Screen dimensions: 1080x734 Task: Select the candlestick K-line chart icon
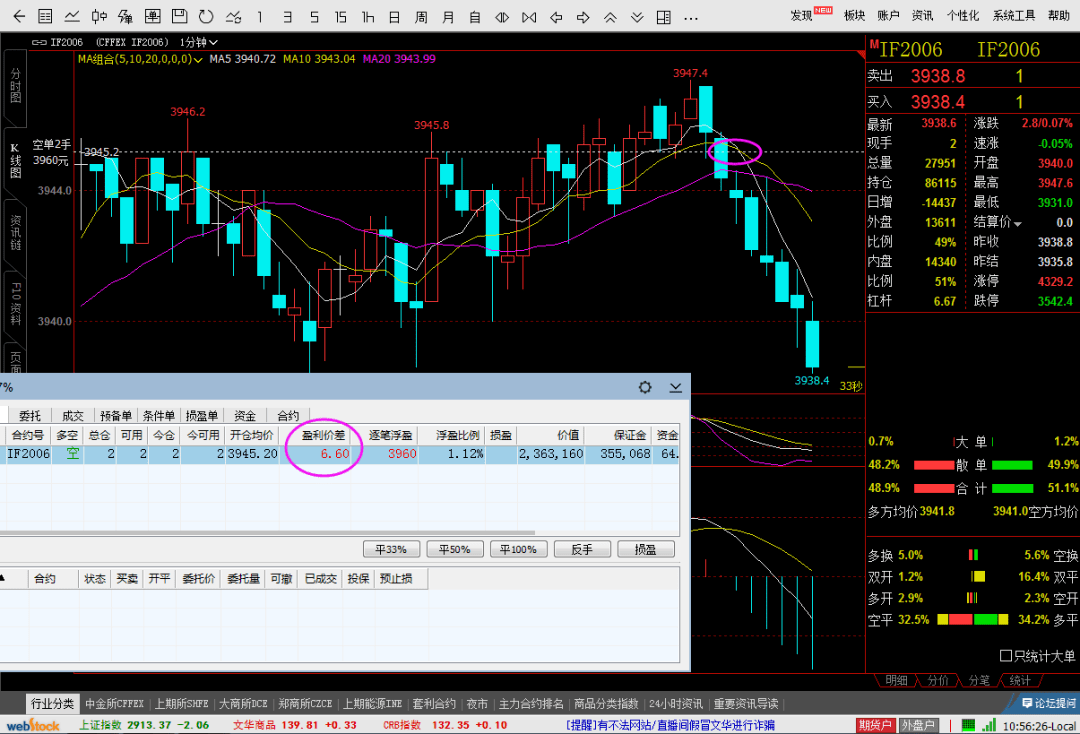click(x=99, y=17)
